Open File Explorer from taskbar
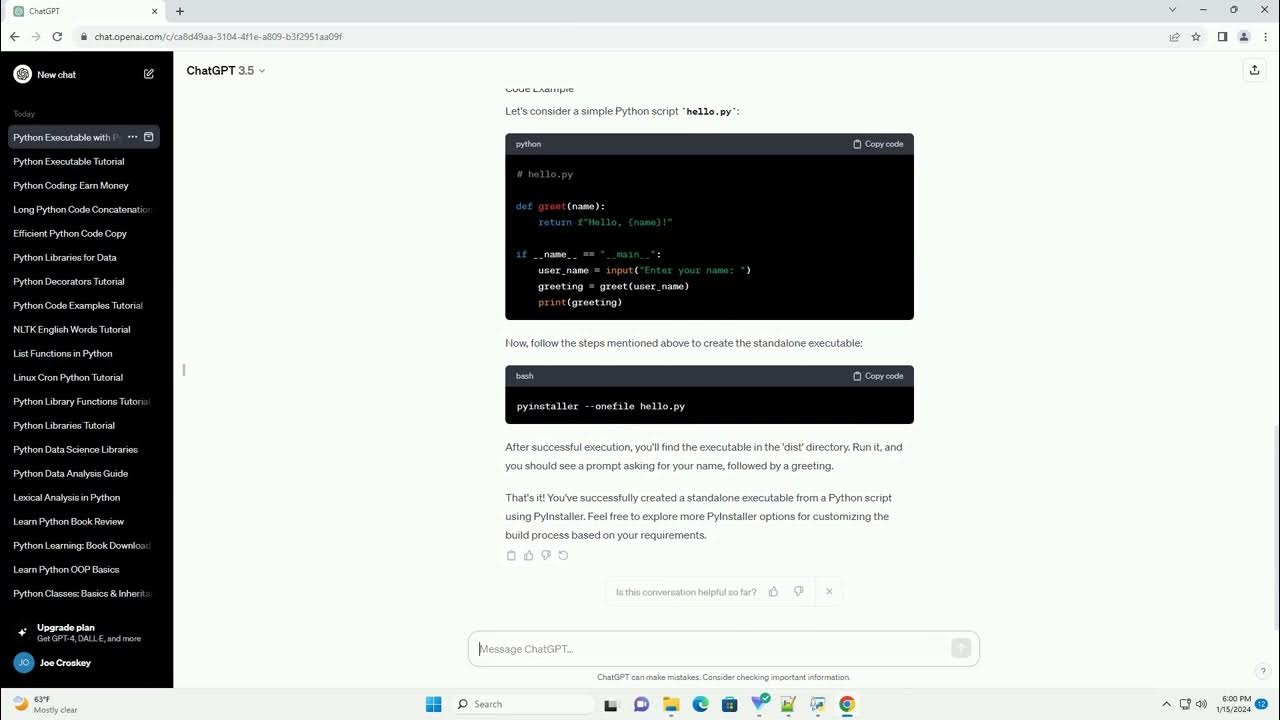Screen dimensions: 1280x720 click(x=671, y=704)
